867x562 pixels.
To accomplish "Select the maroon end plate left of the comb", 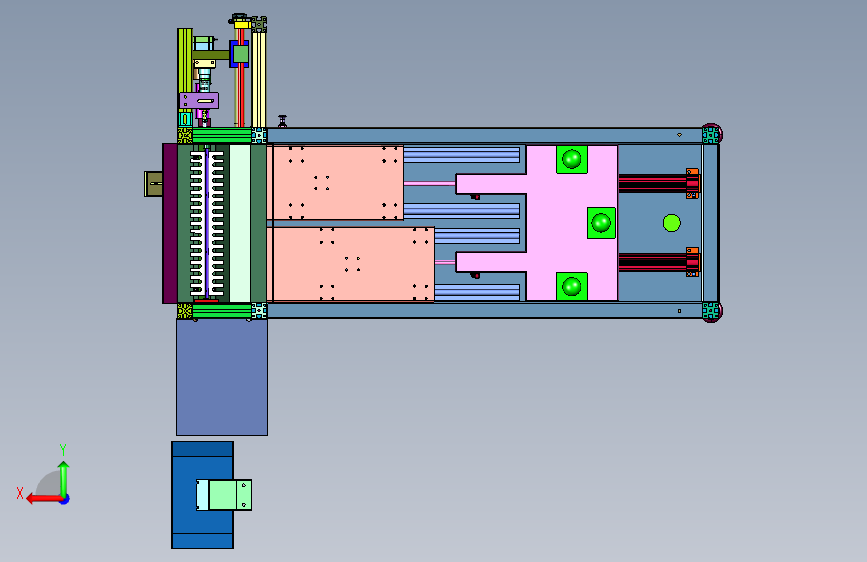I will [x=170, y=223].
